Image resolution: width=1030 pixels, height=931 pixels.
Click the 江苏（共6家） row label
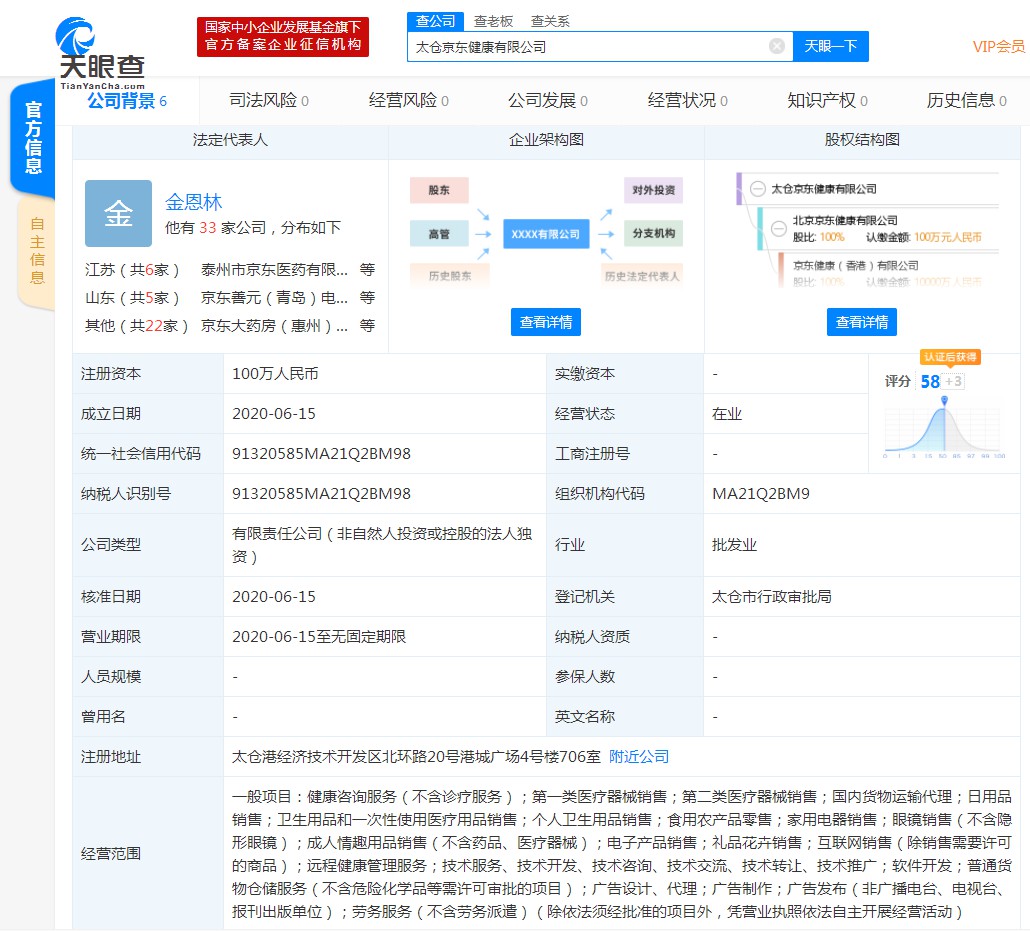tap(131, 269)
